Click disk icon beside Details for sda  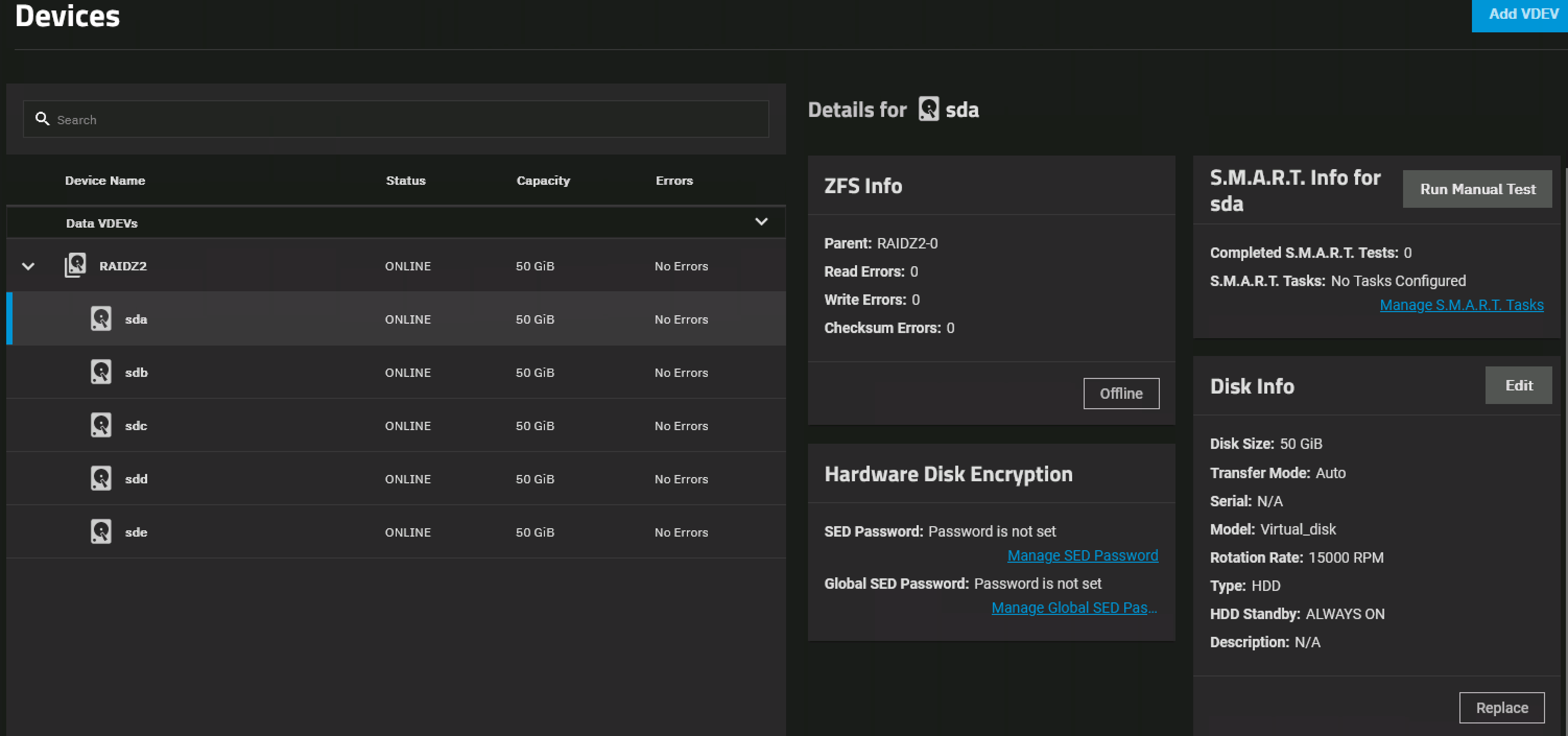[928, 110]
